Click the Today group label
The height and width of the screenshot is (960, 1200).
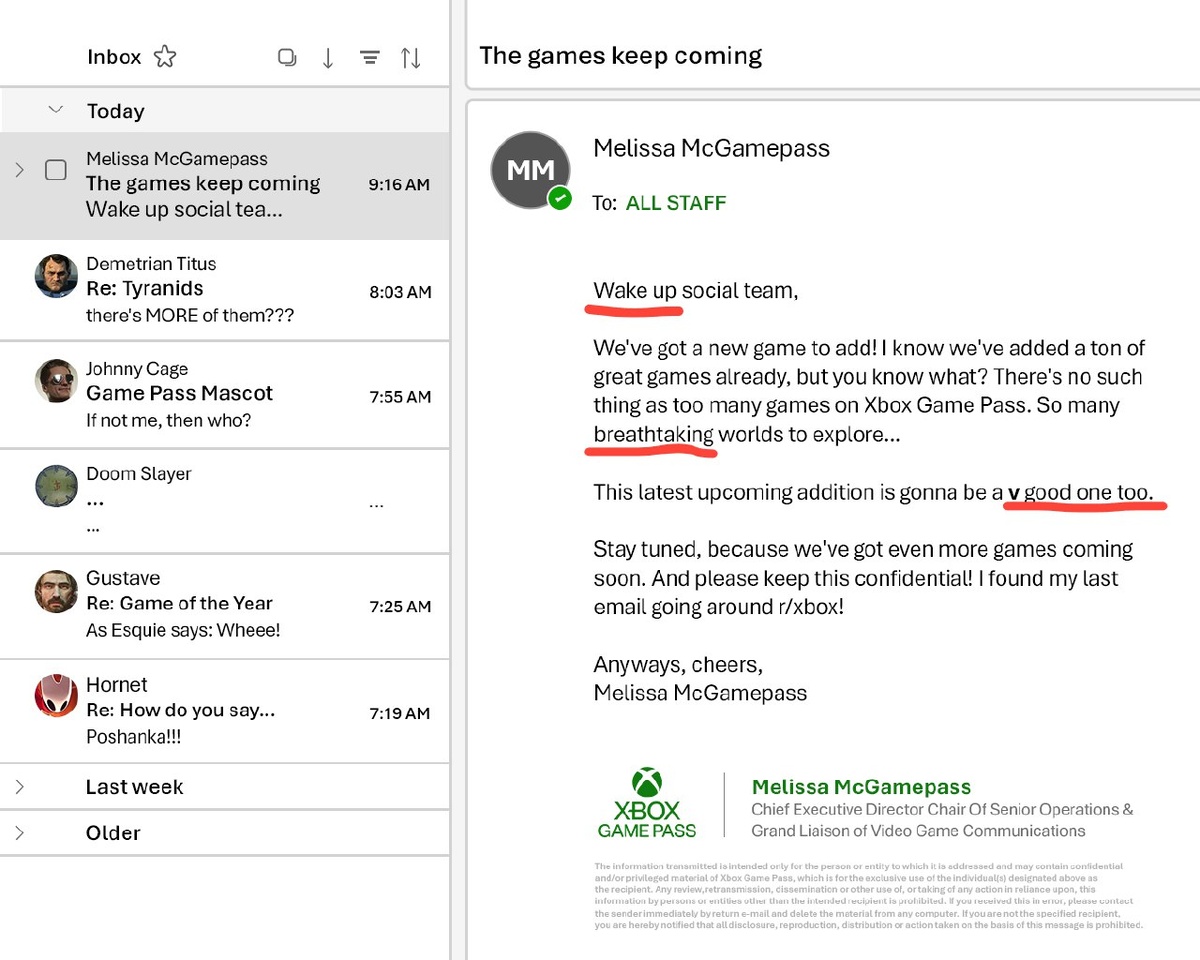tap(116, 111)
